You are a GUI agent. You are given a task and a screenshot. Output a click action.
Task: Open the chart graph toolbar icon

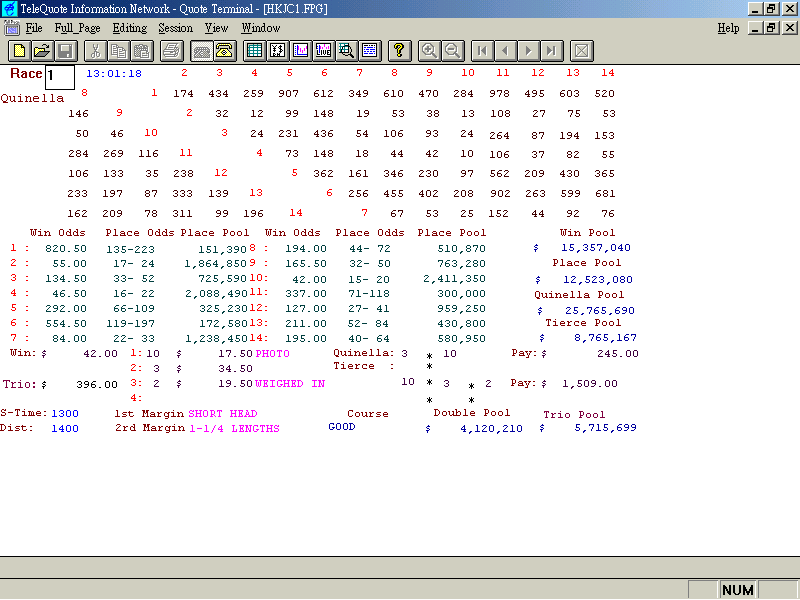pos(301,51)
